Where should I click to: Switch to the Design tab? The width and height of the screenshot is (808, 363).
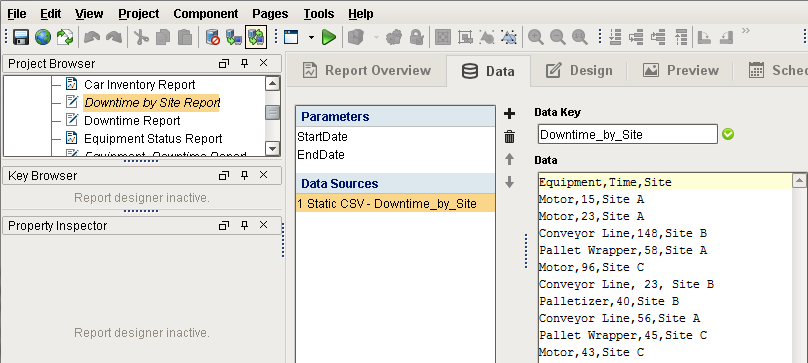579,71
